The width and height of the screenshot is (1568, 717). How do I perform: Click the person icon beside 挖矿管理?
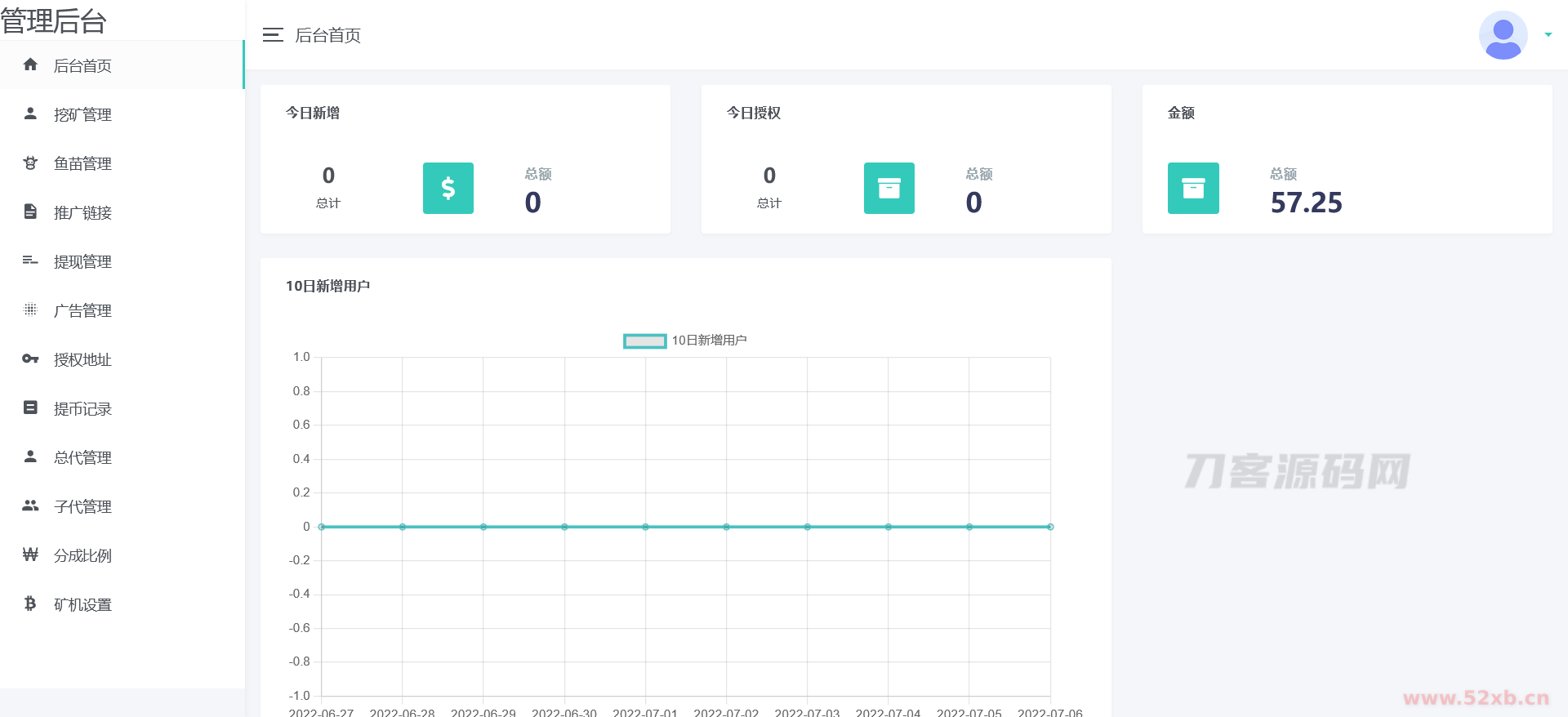(30, 114)
